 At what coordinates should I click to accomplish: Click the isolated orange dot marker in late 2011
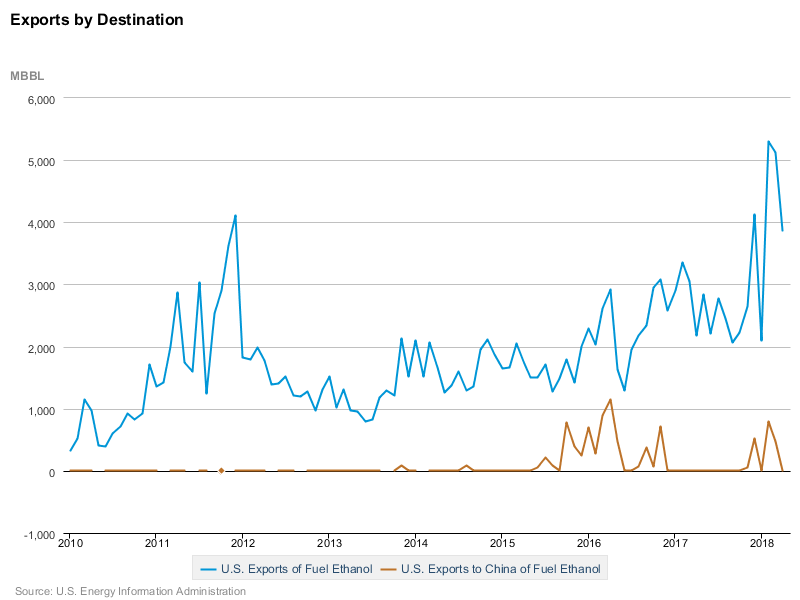pos(221,470)
